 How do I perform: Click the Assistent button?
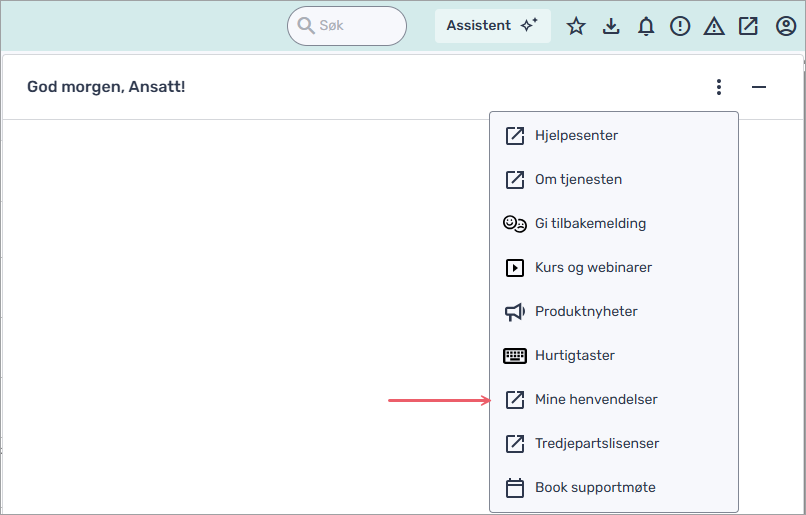coord(492,26)
